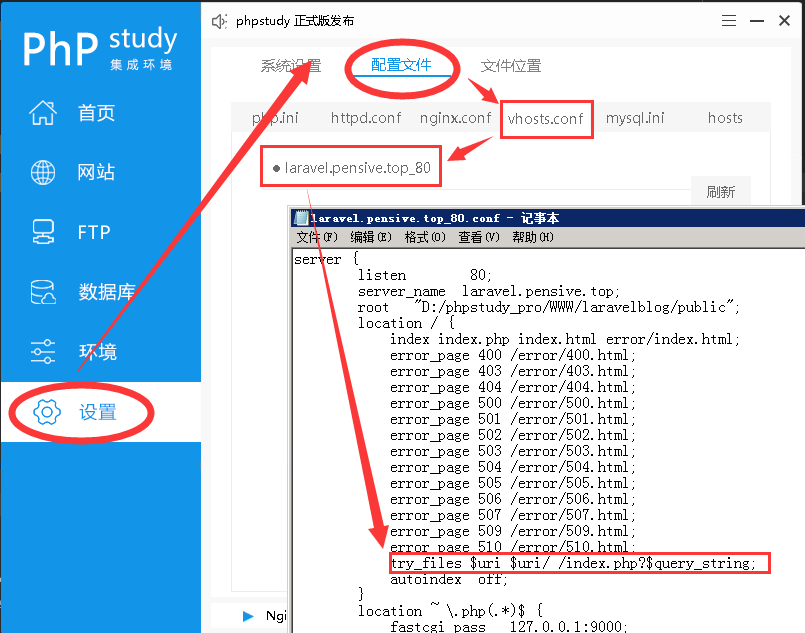The height and width of the screenshot is (633, 805).
Task: Click the blue play triangle near Ngi
Action: pyautogui.click(x=248, y=616)
